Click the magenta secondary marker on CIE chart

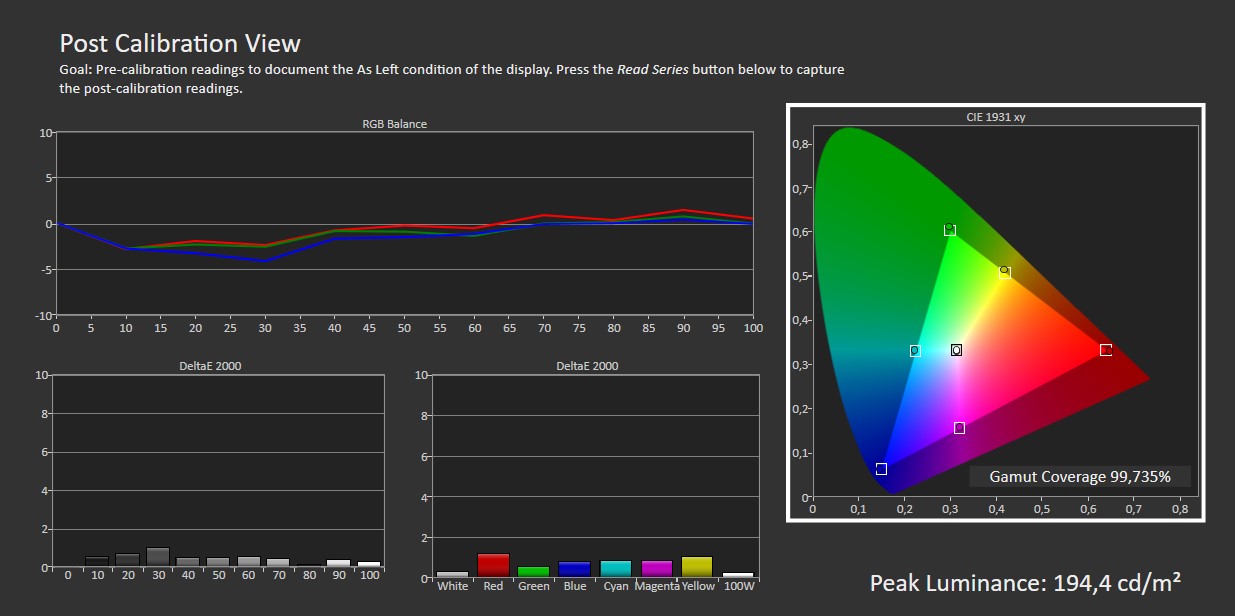[x=959, y=428]
